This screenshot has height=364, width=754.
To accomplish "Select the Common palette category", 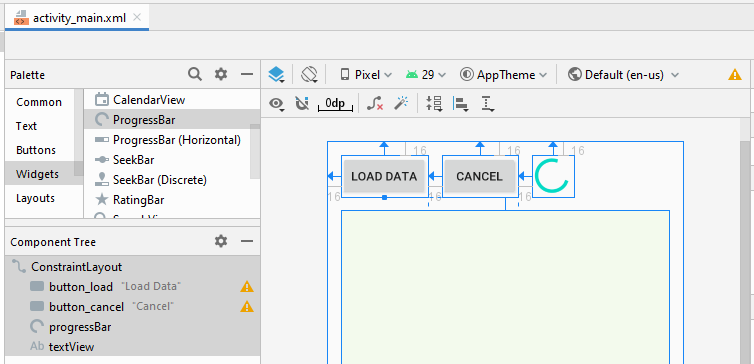I will (39, 102).
